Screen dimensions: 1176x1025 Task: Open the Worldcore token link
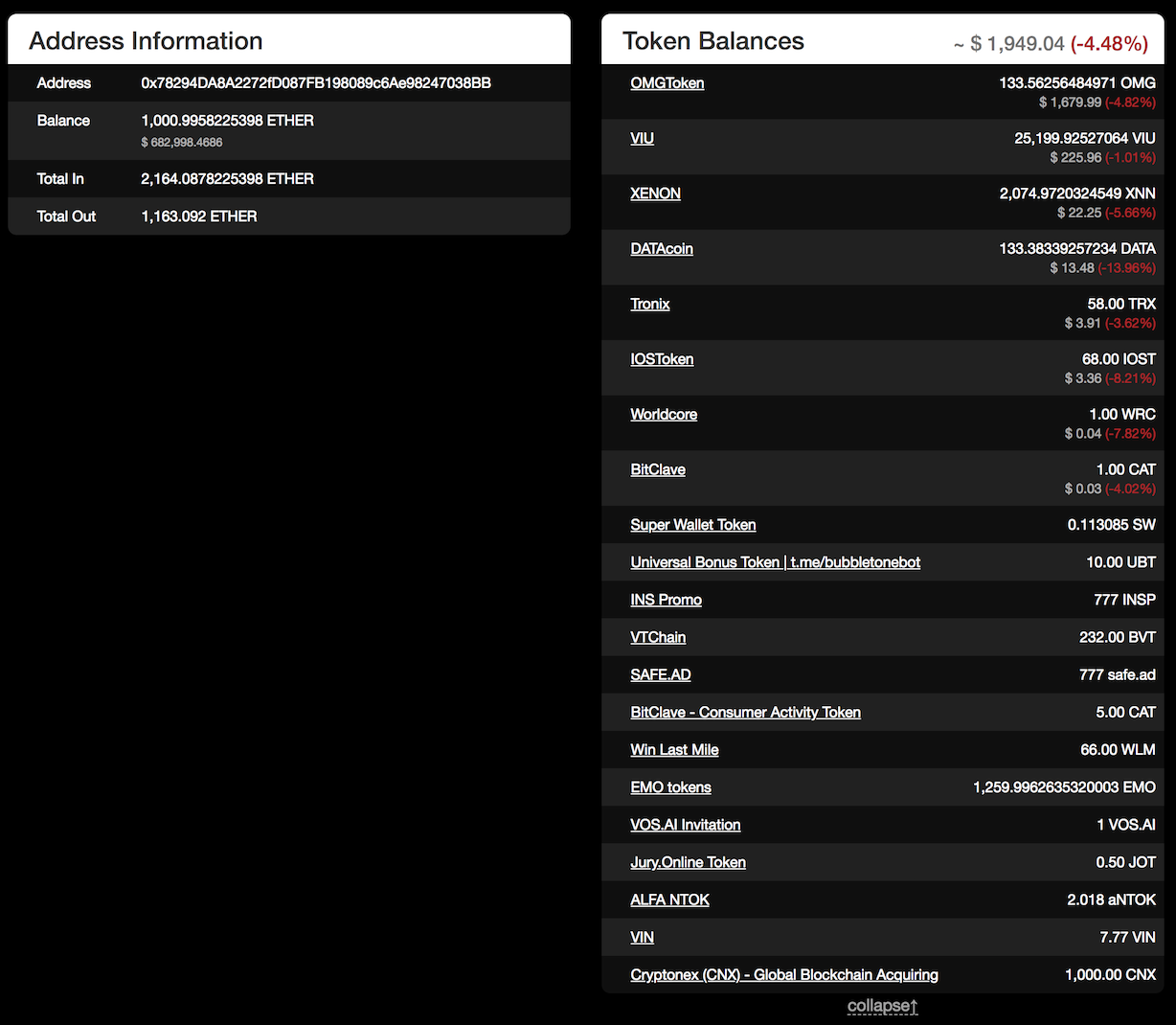coord(663,415)
